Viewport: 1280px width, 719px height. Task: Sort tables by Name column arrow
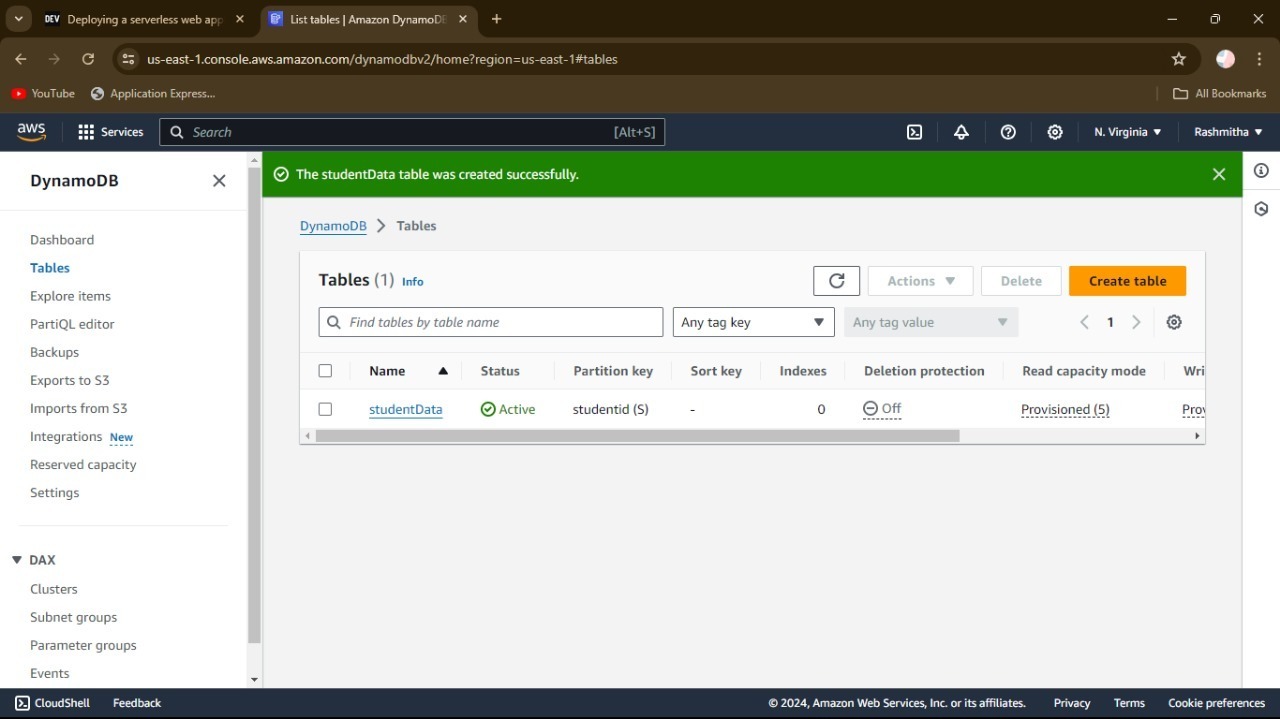click(443, 371)
